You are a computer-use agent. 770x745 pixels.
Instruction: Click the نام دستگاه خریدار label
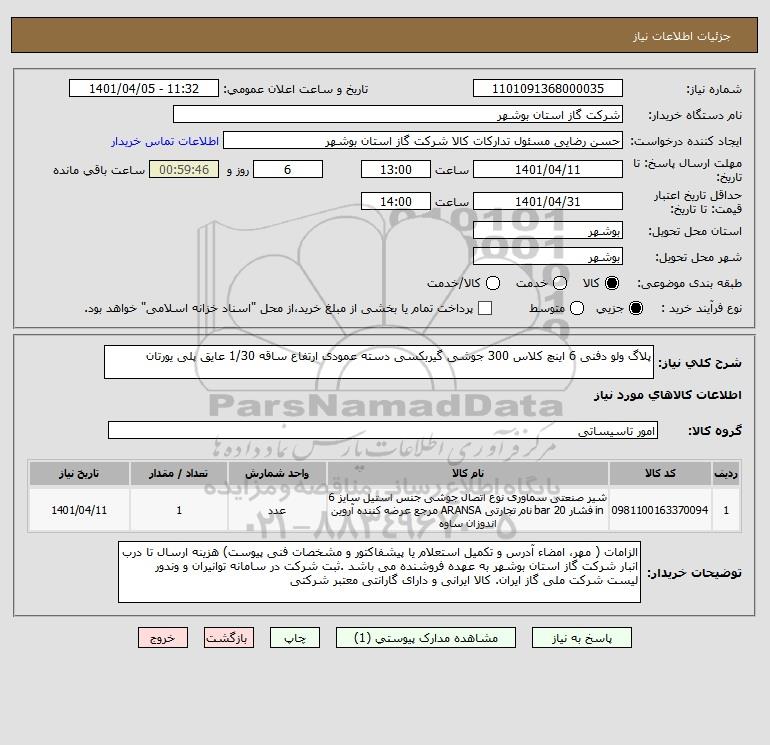click(695, 115)
